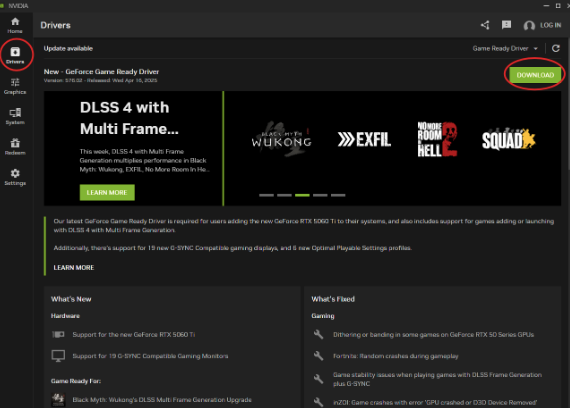Viewport: 570px width, 408px height.
Task: Maximize the NVIDIA app window
Action: click(x=558, y=5)
